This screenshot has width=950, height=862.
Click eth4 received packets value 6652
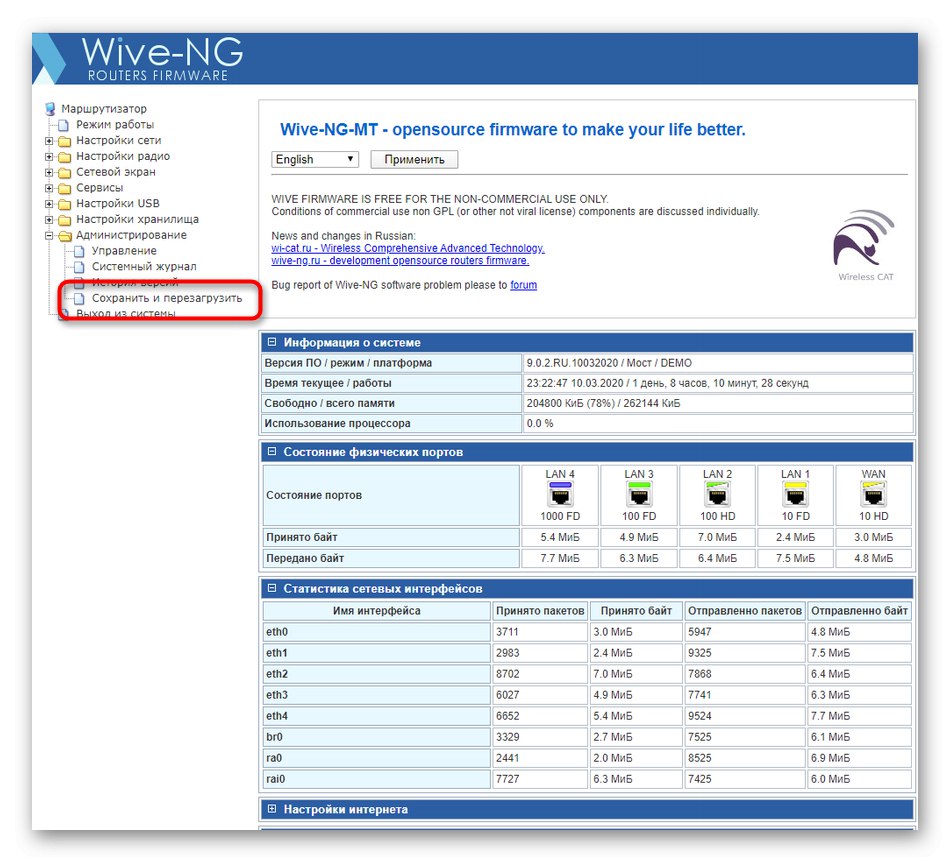pyautogui.click(x=508, y=716)
